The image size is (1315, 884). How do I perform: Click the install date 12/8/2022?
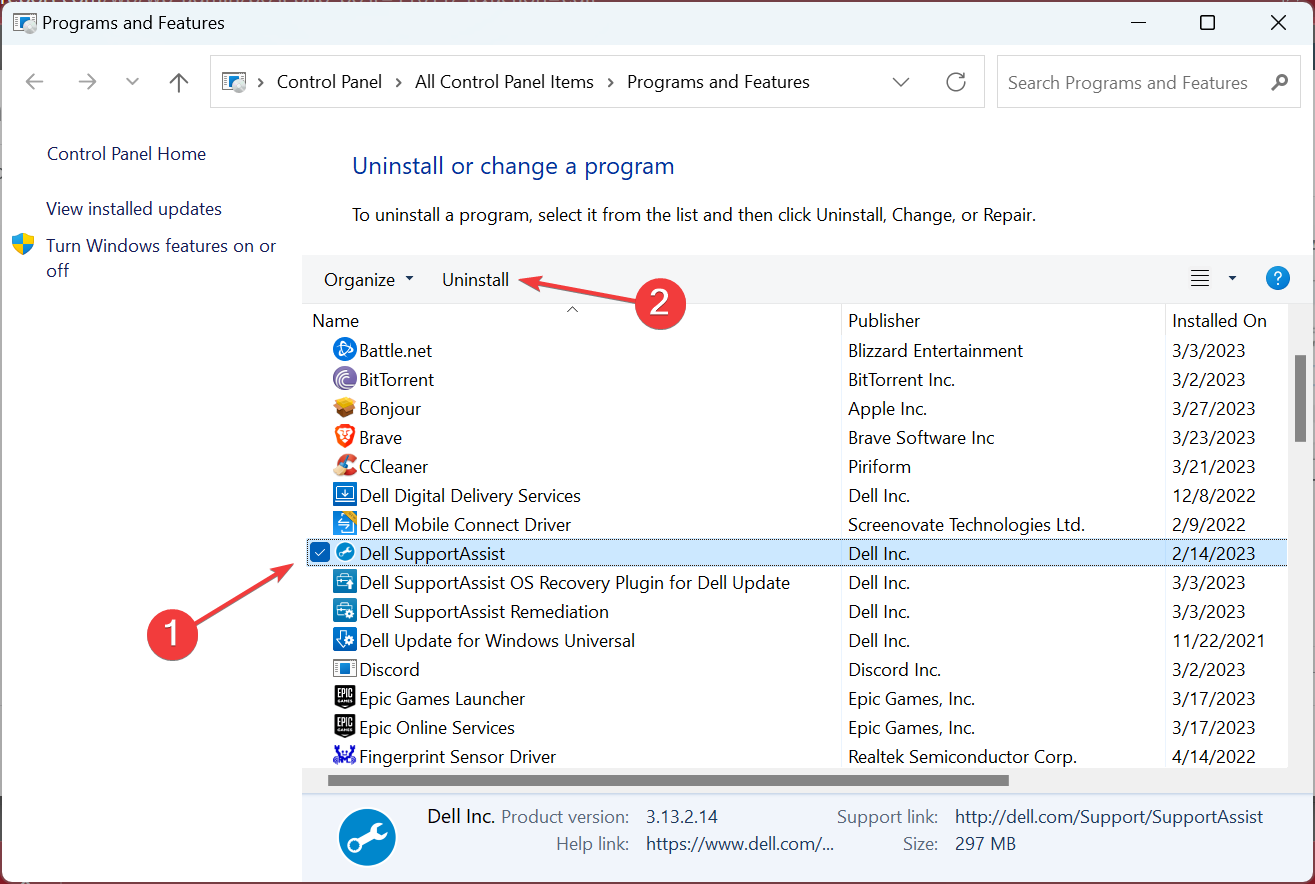[x=1214, y=496]
